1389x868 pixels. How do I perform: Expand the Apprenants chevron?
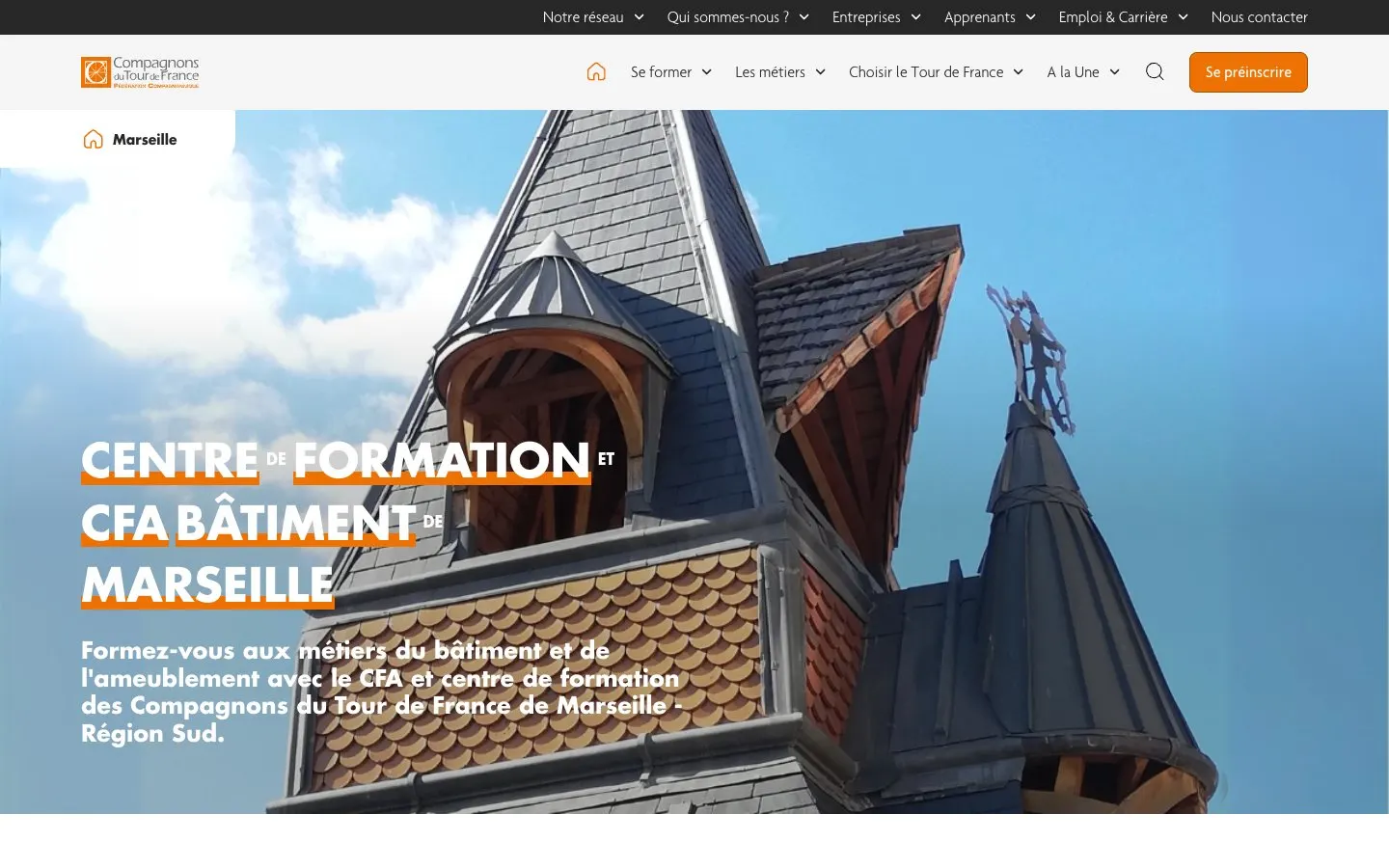point(1030,17)
